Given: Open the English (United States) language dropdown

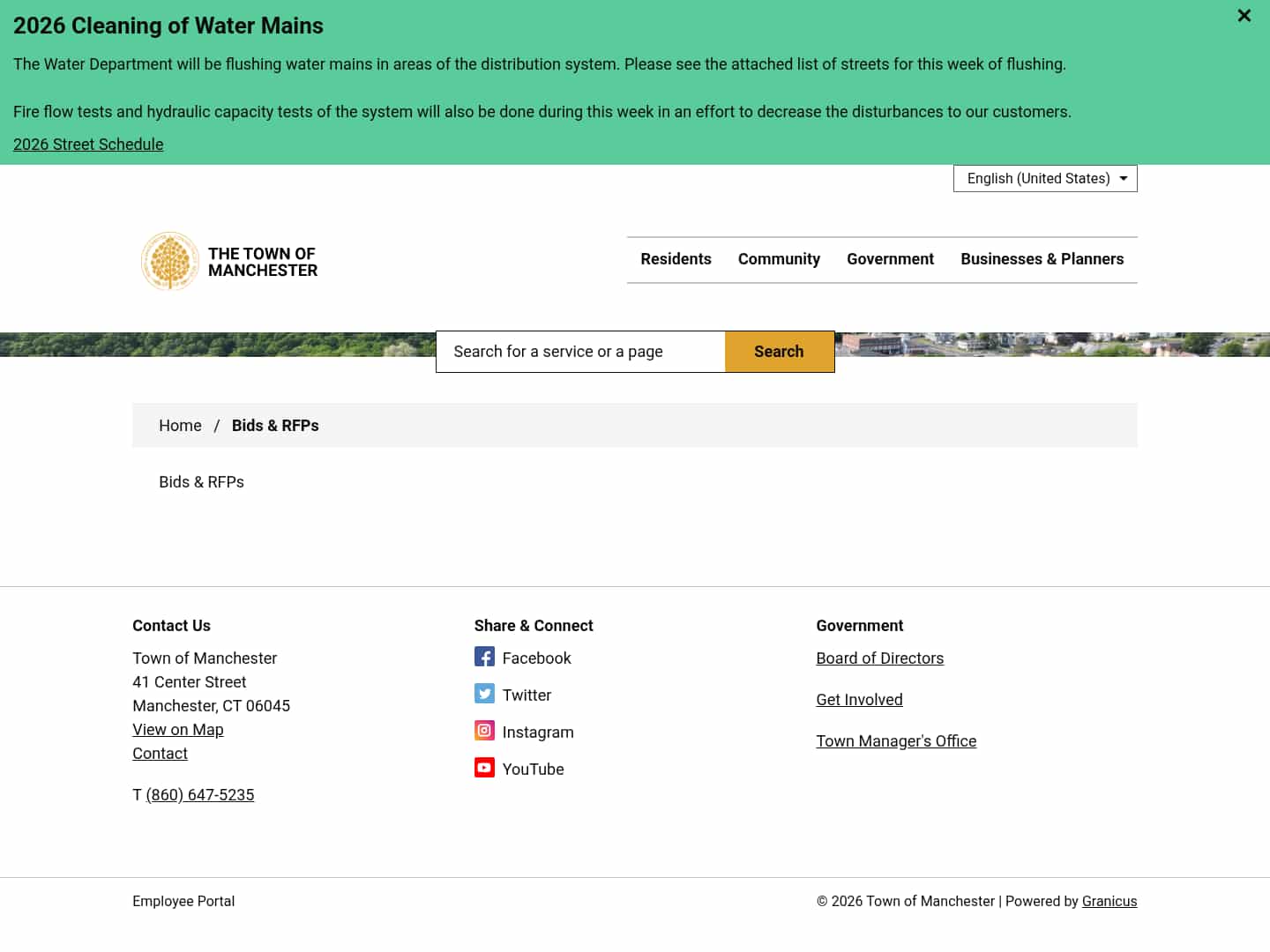Looking at the screenshot, I should pos(1045,178).
